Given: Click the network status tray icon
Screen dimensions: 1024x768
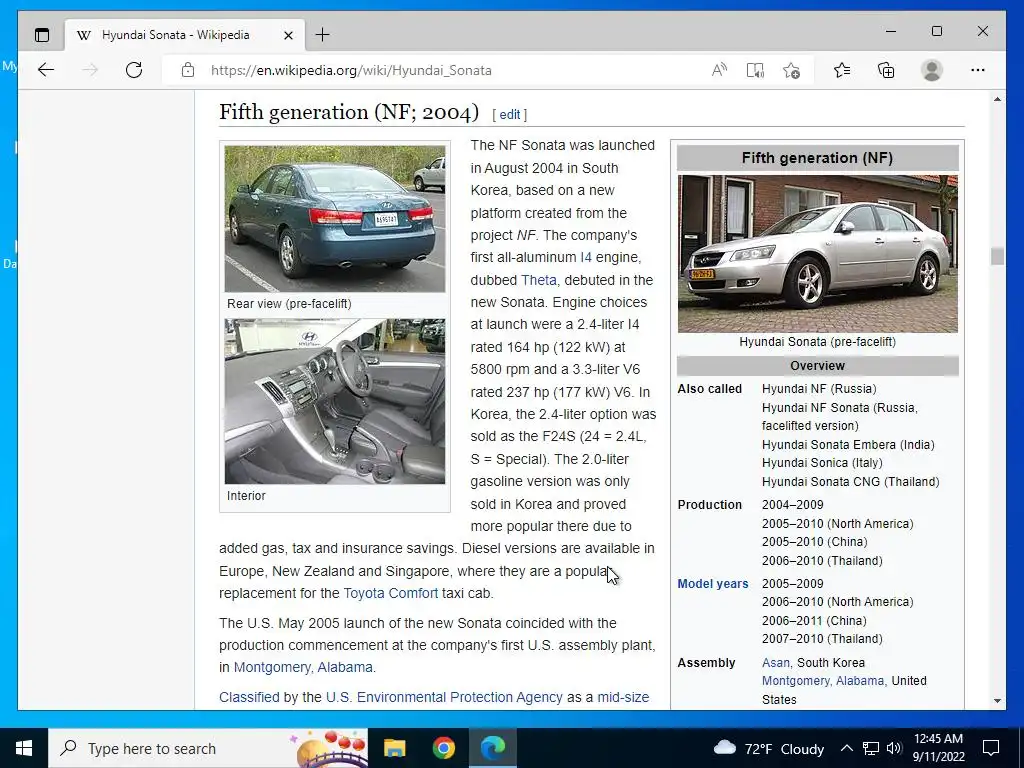Looking at the screenshot, I should (x=871, y=748).
